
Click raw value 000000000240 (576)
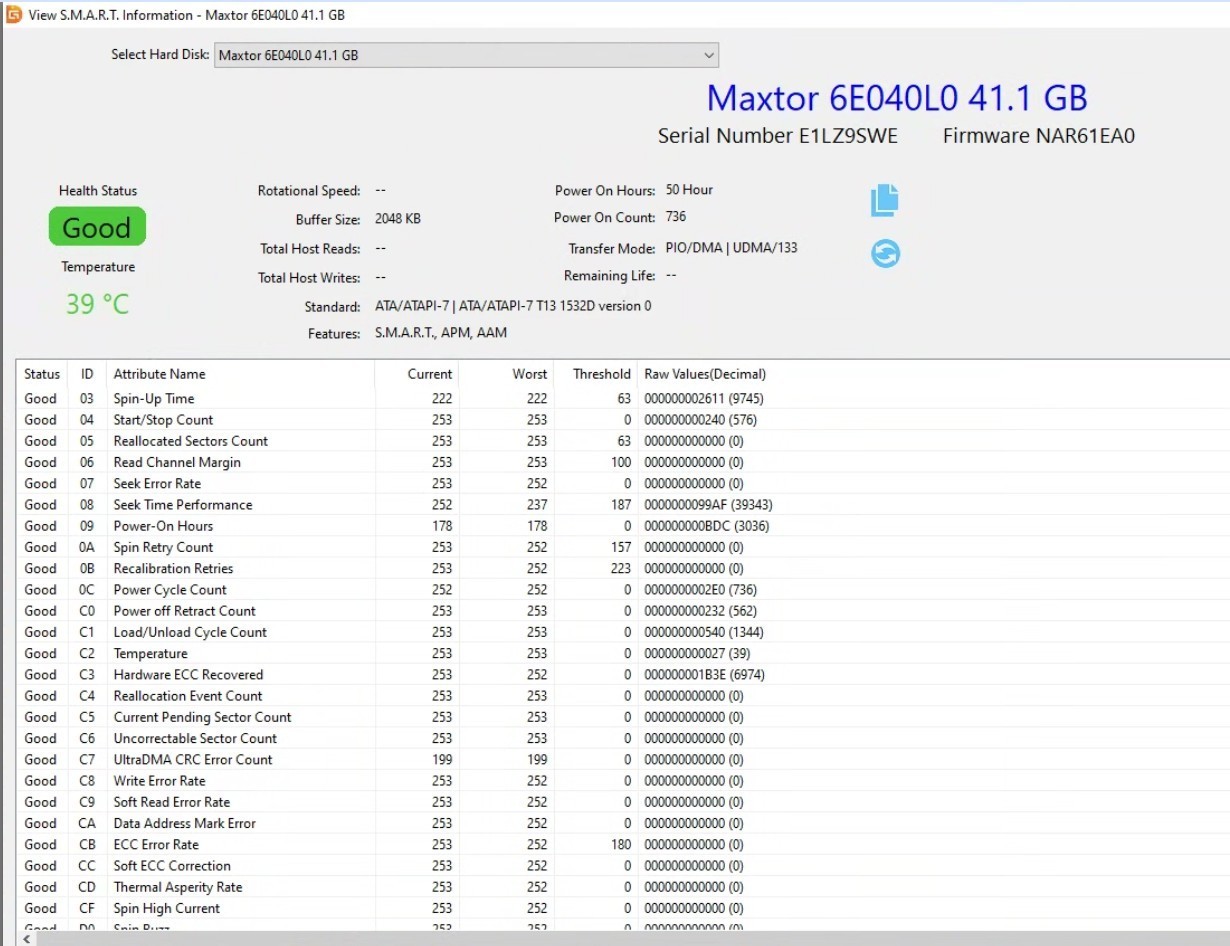tap(701, 420)
